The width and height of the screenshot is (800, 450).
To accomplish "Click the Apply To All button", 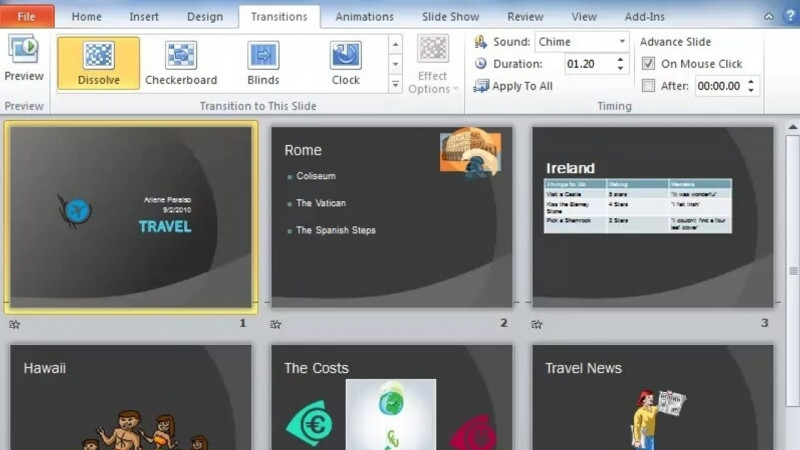I will pyautogui.click(x=513, y=86).
